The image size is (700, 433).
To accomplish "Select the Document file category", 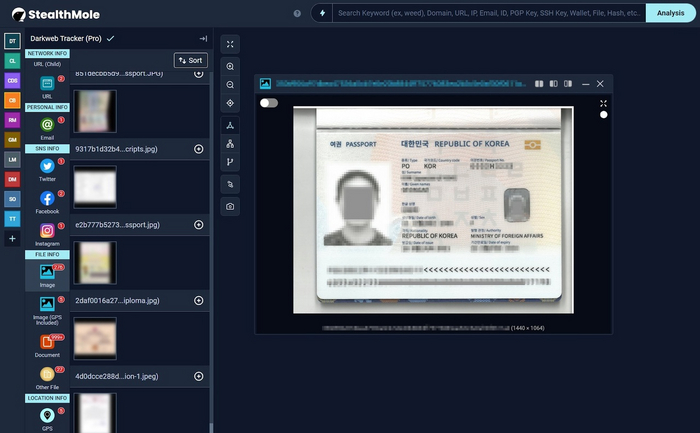I will coord(47,342).
